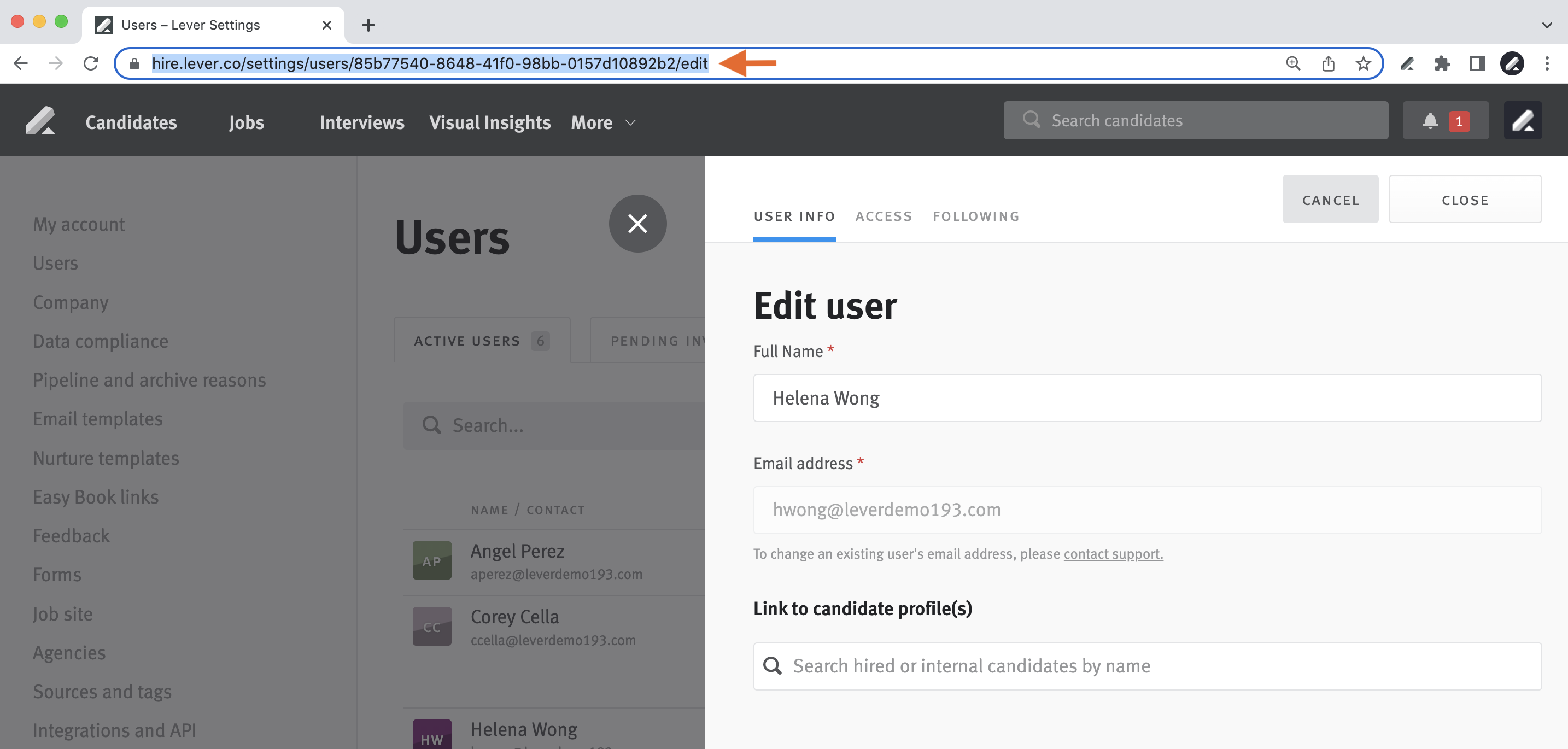This screenshot has width=1568, height=749.
Task: Click the browser forward arrow
Action: click(x=55, y=63)
